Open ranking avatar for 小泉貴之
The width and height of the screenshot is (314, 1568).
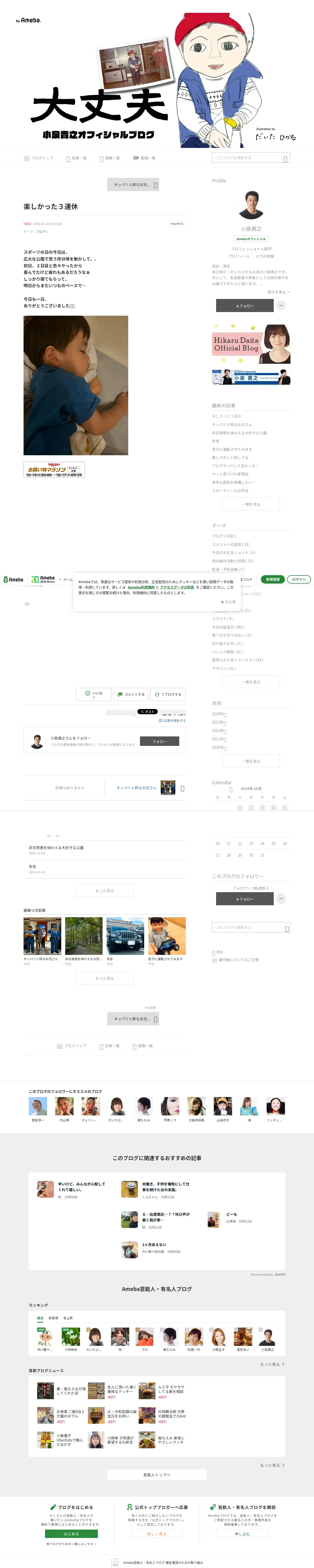(x=268, y=1336)
